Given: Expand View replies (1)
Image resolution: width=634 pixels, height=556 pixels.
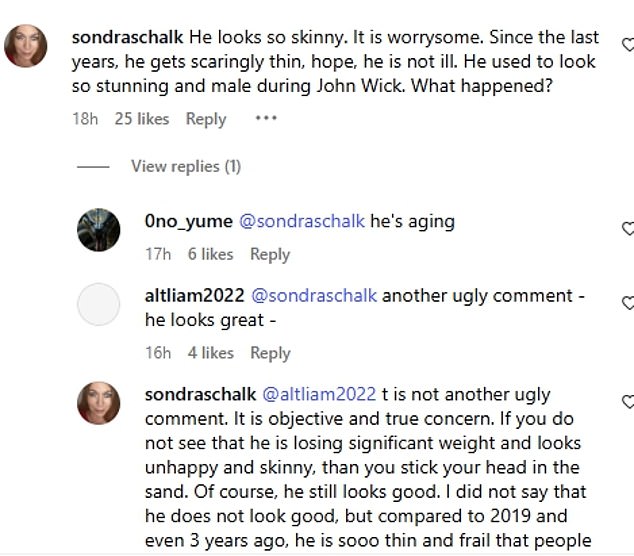Looking at the screenshot, I should (186, 166).
